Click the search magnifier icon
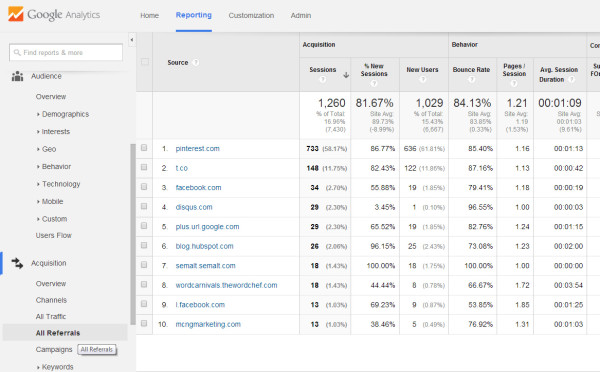This screenshot has width=600, height=372. pyautogui.click(x=17, y=52)
